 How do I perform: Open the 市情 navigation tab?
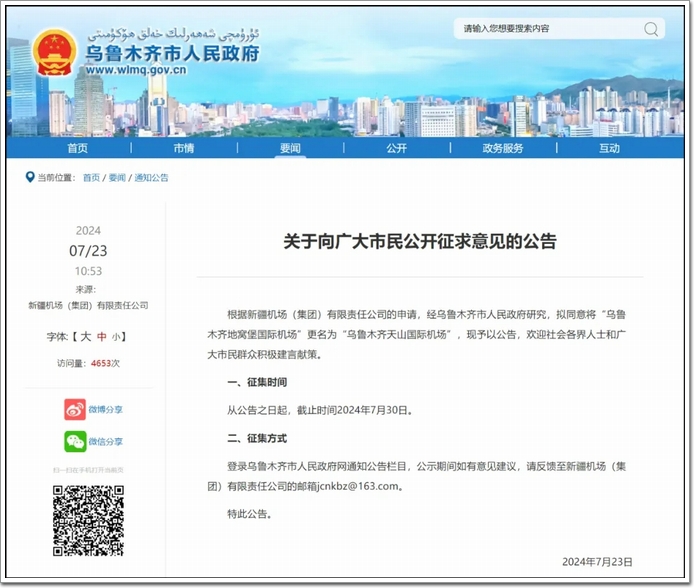tap(183, 148)
